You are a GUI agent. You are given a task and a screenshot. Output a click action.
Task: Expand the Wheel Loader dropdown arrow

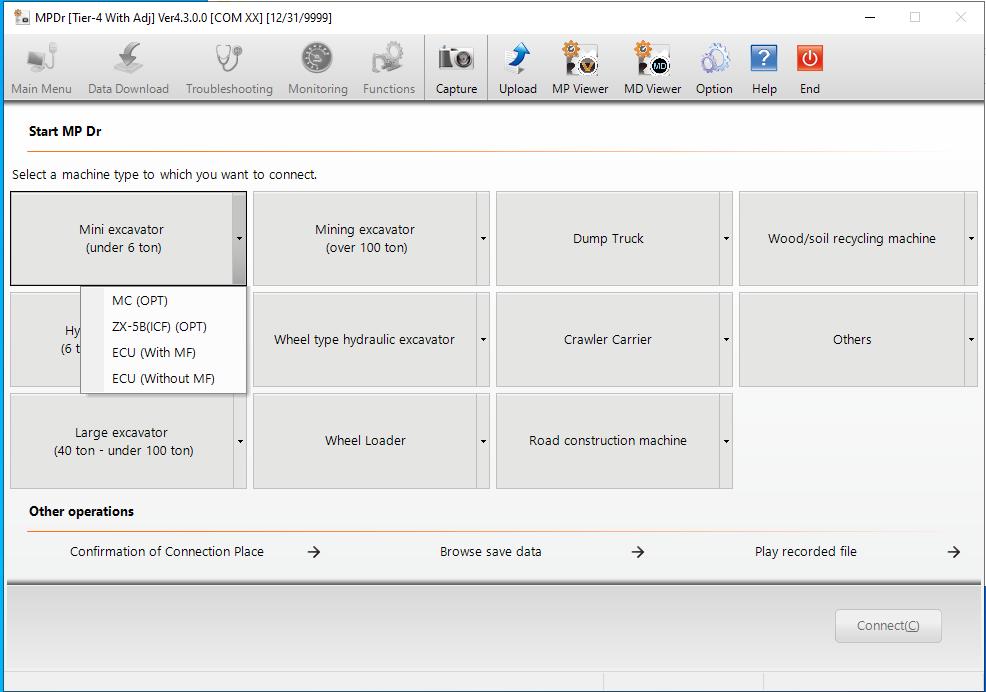pyautogui.click(x=483, y=441)
